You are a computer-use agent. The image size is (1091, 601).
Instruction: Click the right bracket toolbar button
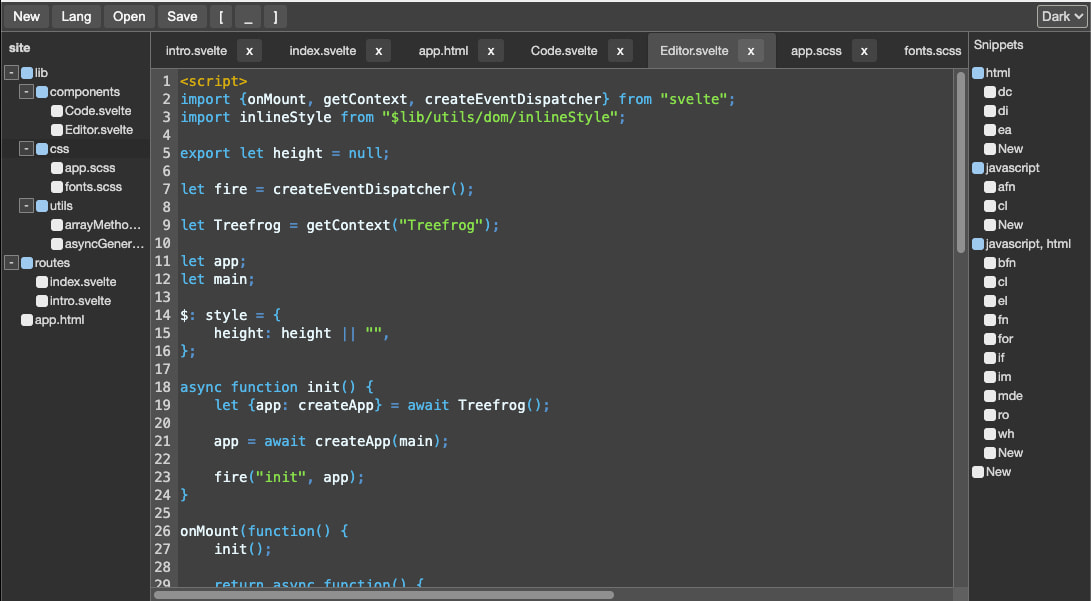(275, 17)
